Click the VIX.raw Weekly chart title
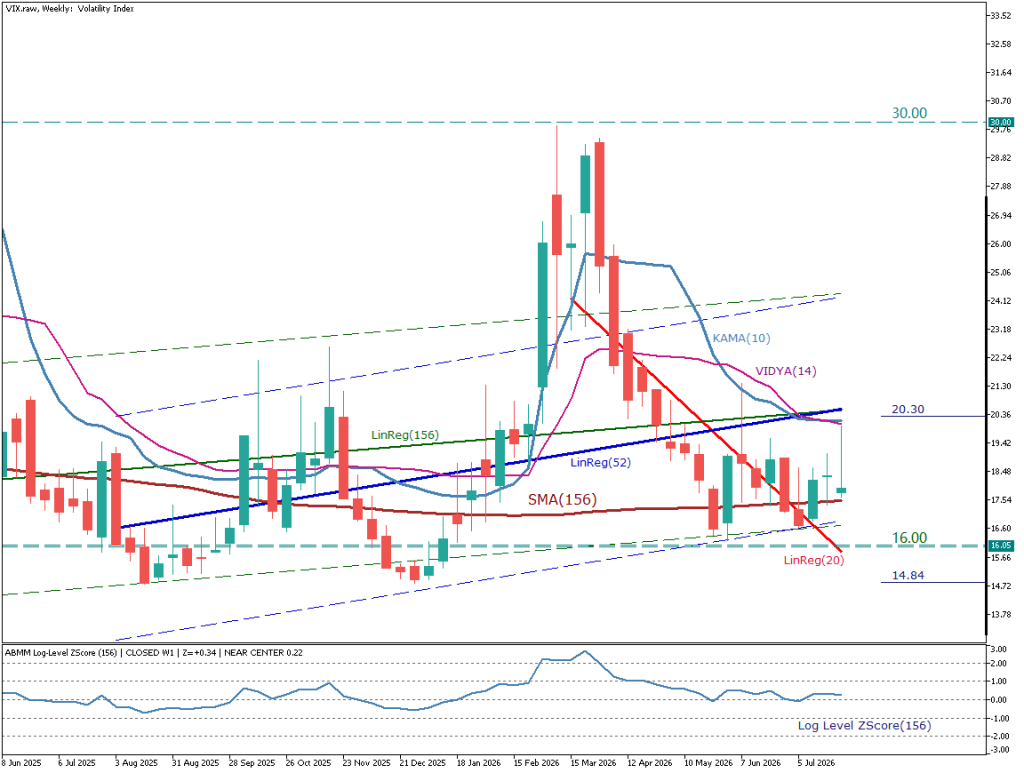1024x773 pixels. [x=70, y=9]
